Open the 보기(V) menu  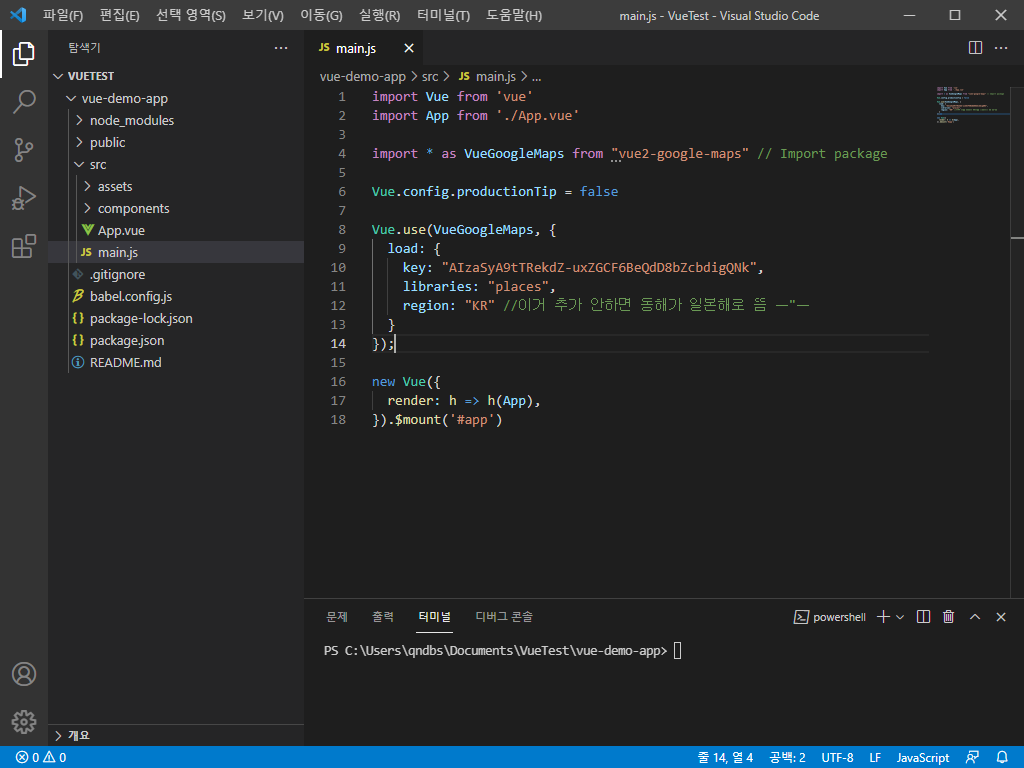[263, 15]
